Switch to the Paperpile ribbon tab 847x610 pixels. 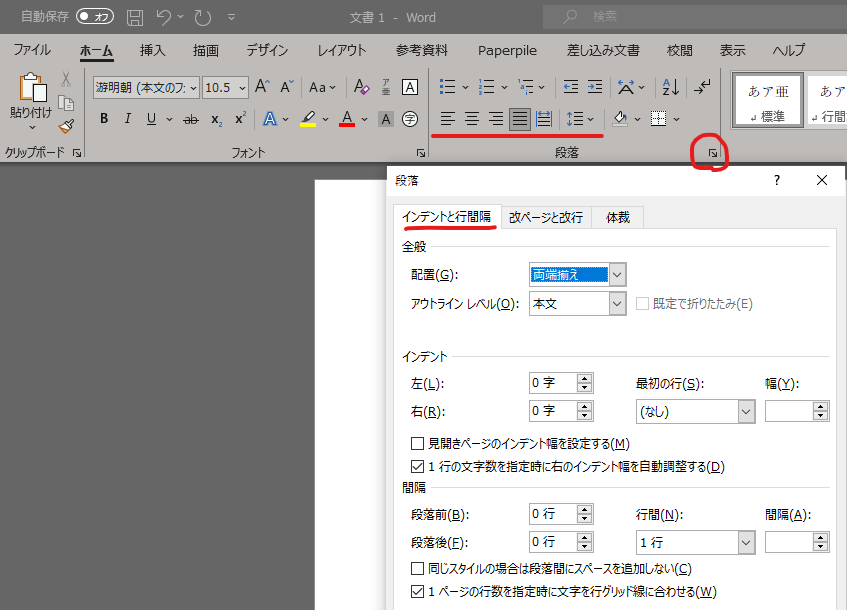click(x=507, y=50)
